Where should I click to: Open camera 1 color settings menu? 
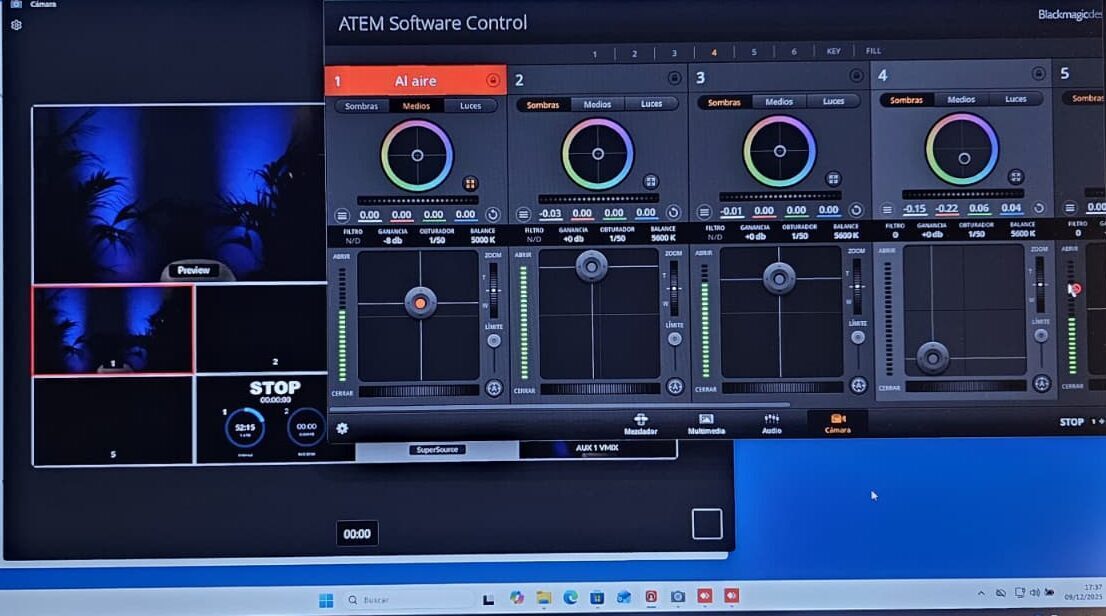[341, 215]
